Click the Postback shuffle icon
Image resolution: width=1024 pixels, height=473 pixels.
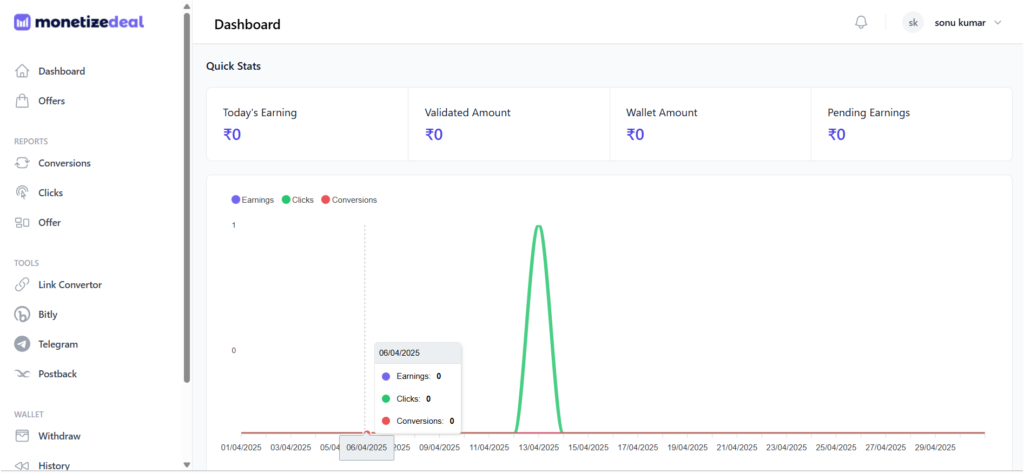(x=22, y=374)
